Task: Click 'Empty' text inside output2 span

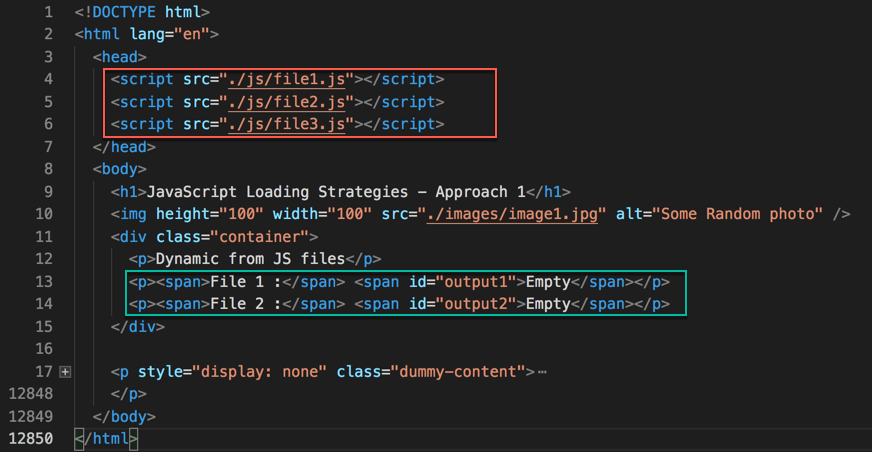Action: coord(548,304)
